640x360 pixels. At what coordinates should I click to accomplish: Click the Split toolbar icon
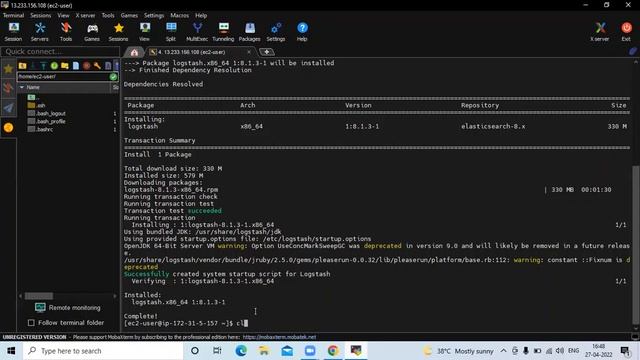[171, 32]
